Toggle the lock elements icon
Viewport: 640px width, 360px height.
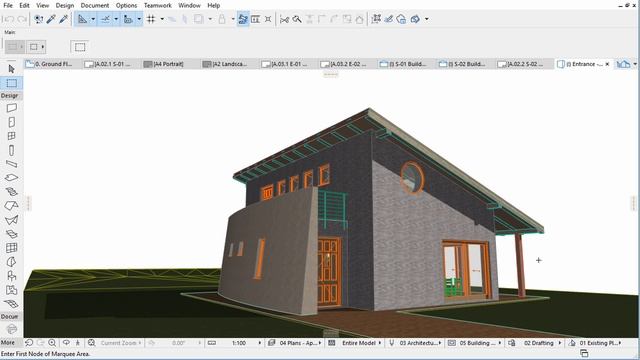222,19
